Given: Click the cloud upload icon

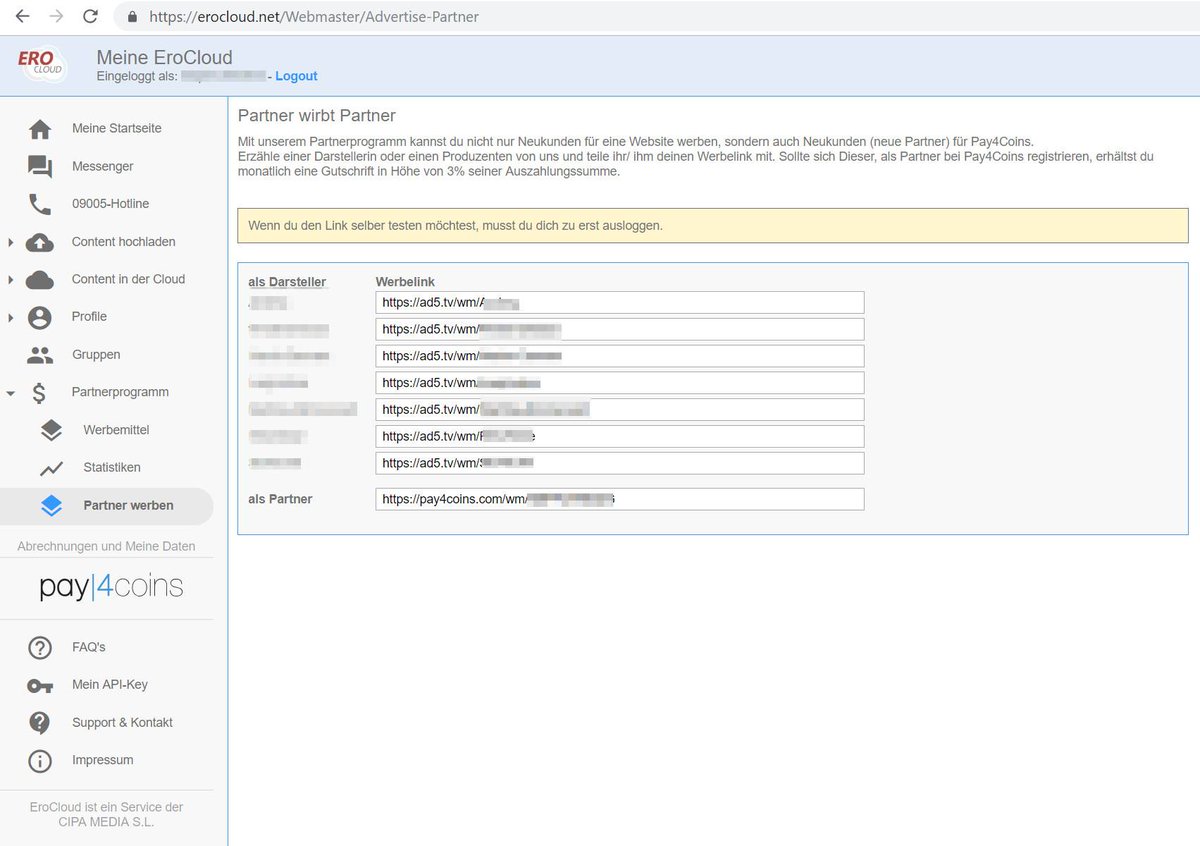Looking at the screenshot, I should (x=40, y=242).
